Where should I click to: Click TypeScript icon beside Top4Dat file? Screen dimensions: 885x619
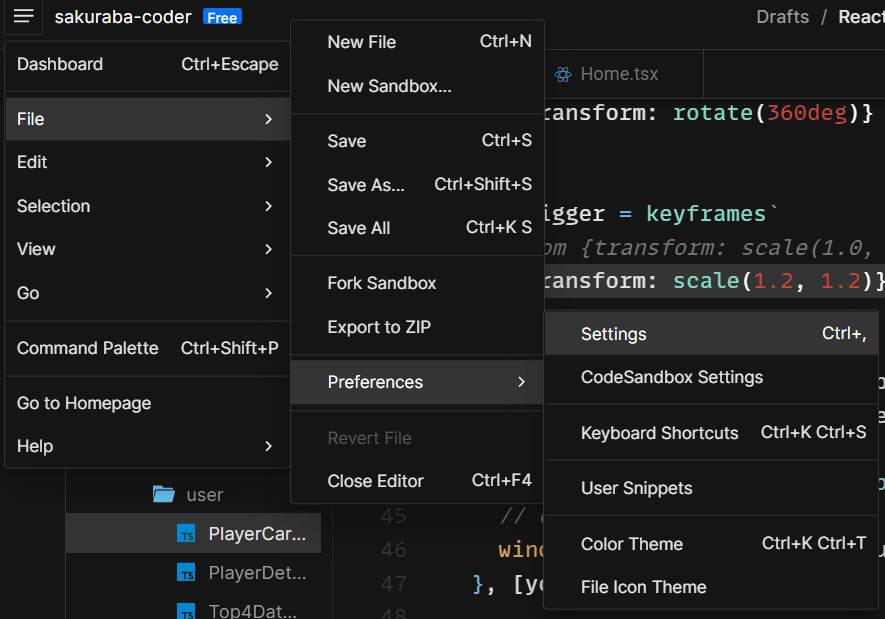186,611
